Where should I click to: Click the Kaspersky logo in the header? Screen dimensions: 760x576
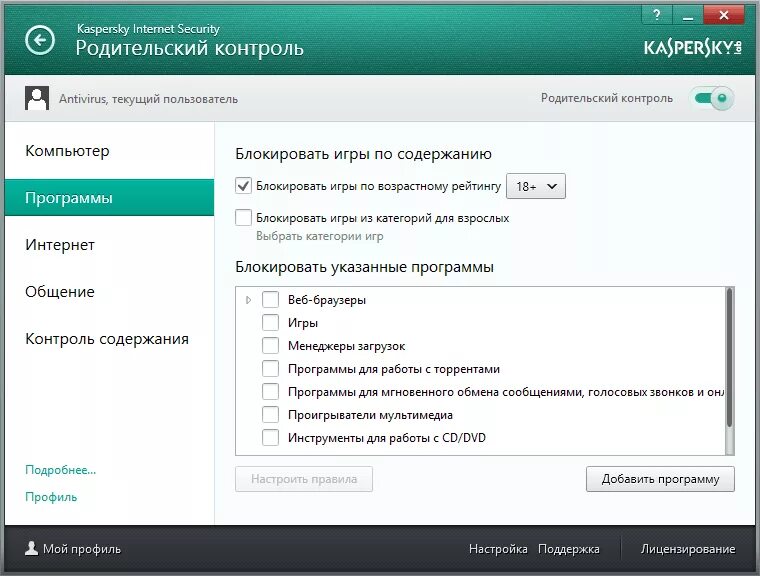(693, 48)
